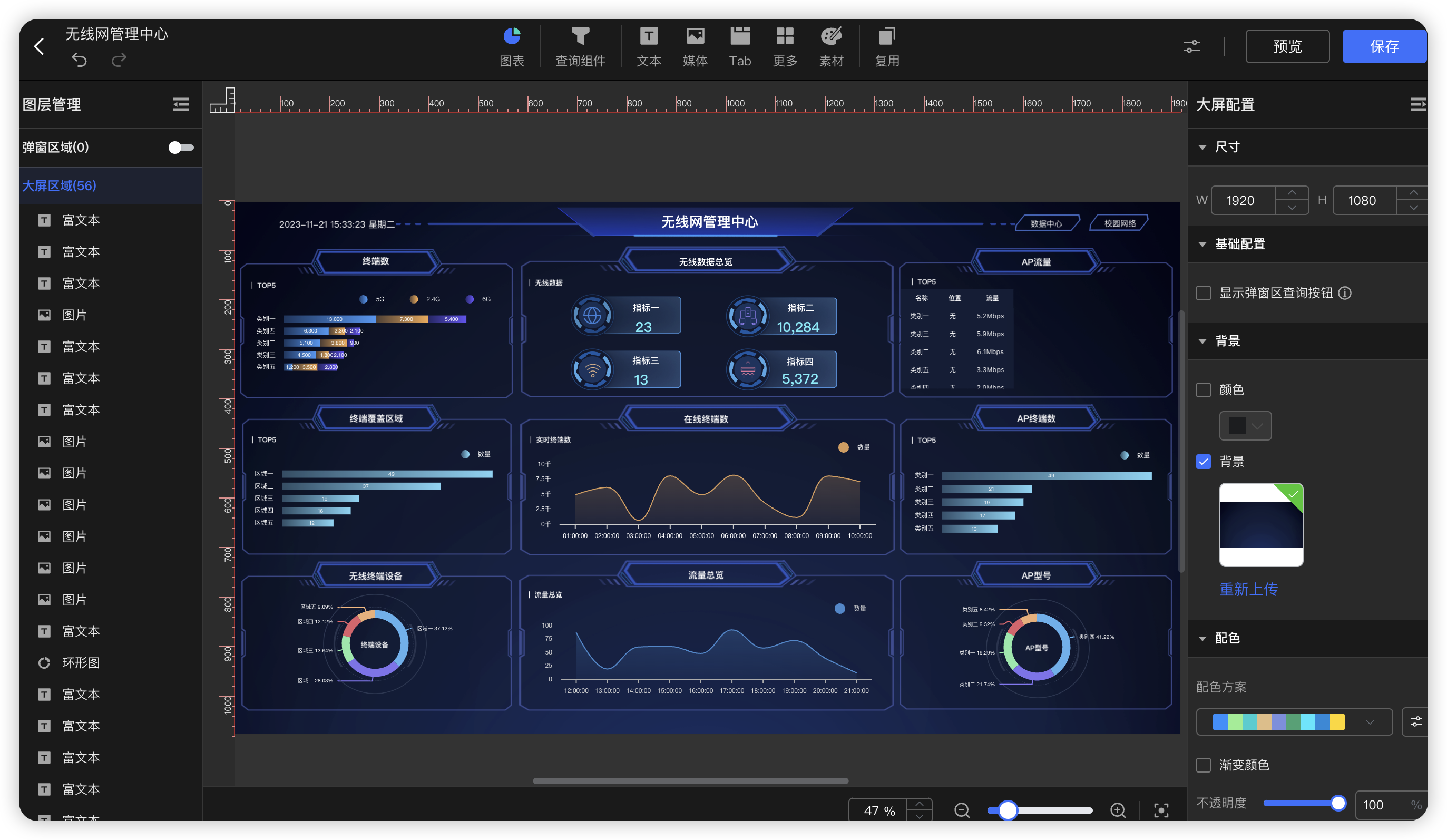Click the H height input 1080

1364,200
